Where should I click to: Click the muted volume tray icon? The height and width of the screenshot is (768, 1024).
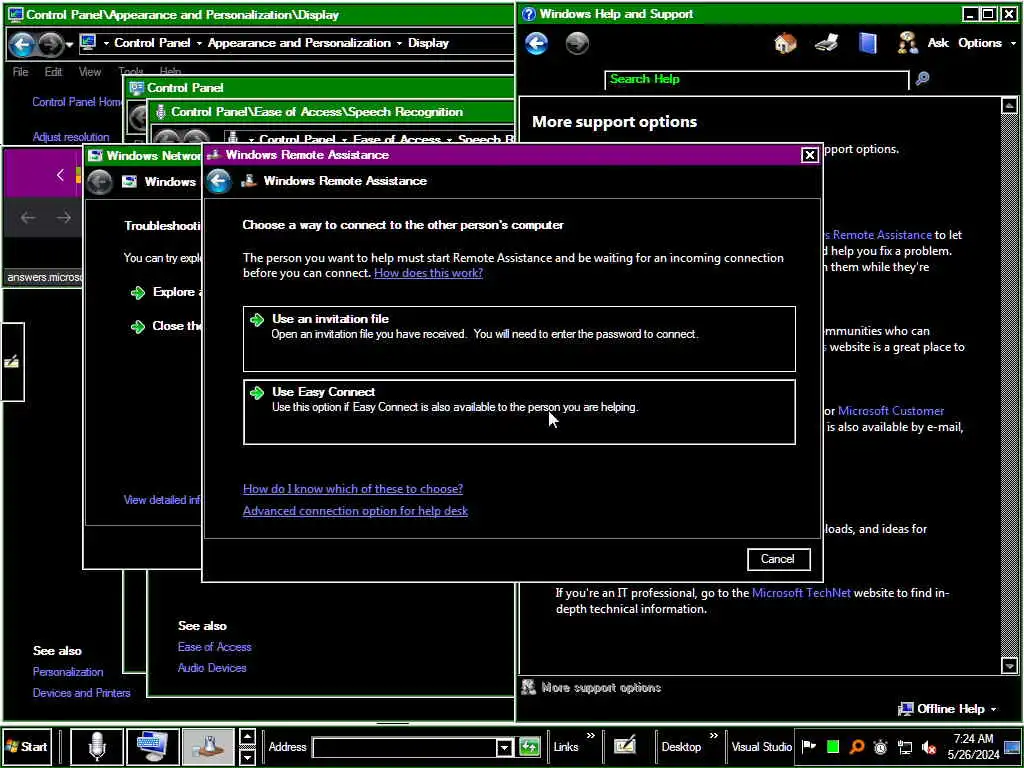click(929, 747)
